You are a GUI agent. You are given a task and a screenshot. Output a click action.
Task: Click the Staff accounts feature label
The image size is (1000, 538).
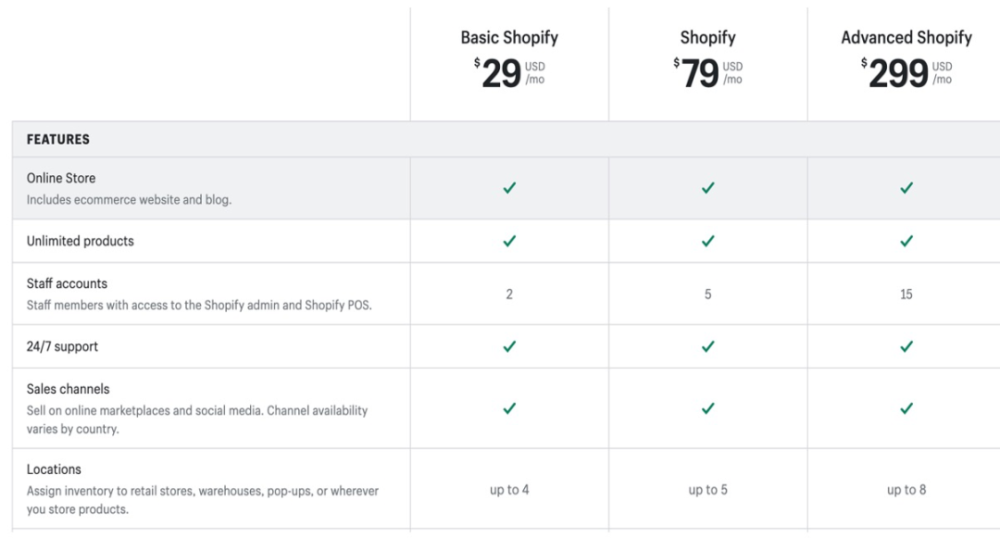67,284
